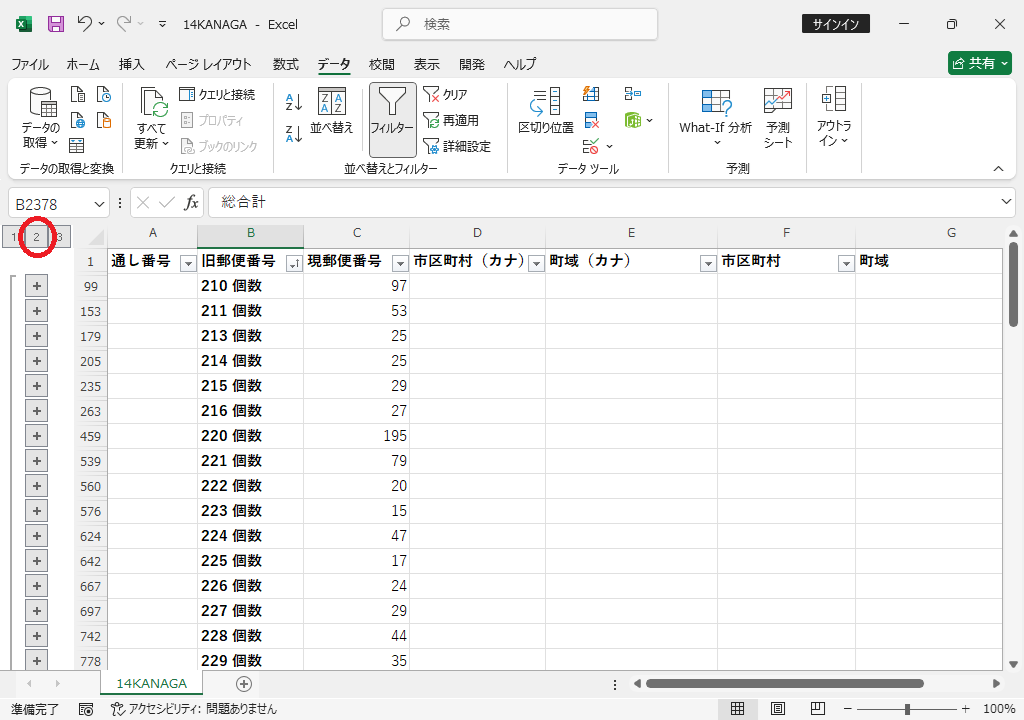1024x720 pixels.
Task: Switch to the 校閲 tab
Action: pos(381,64)
